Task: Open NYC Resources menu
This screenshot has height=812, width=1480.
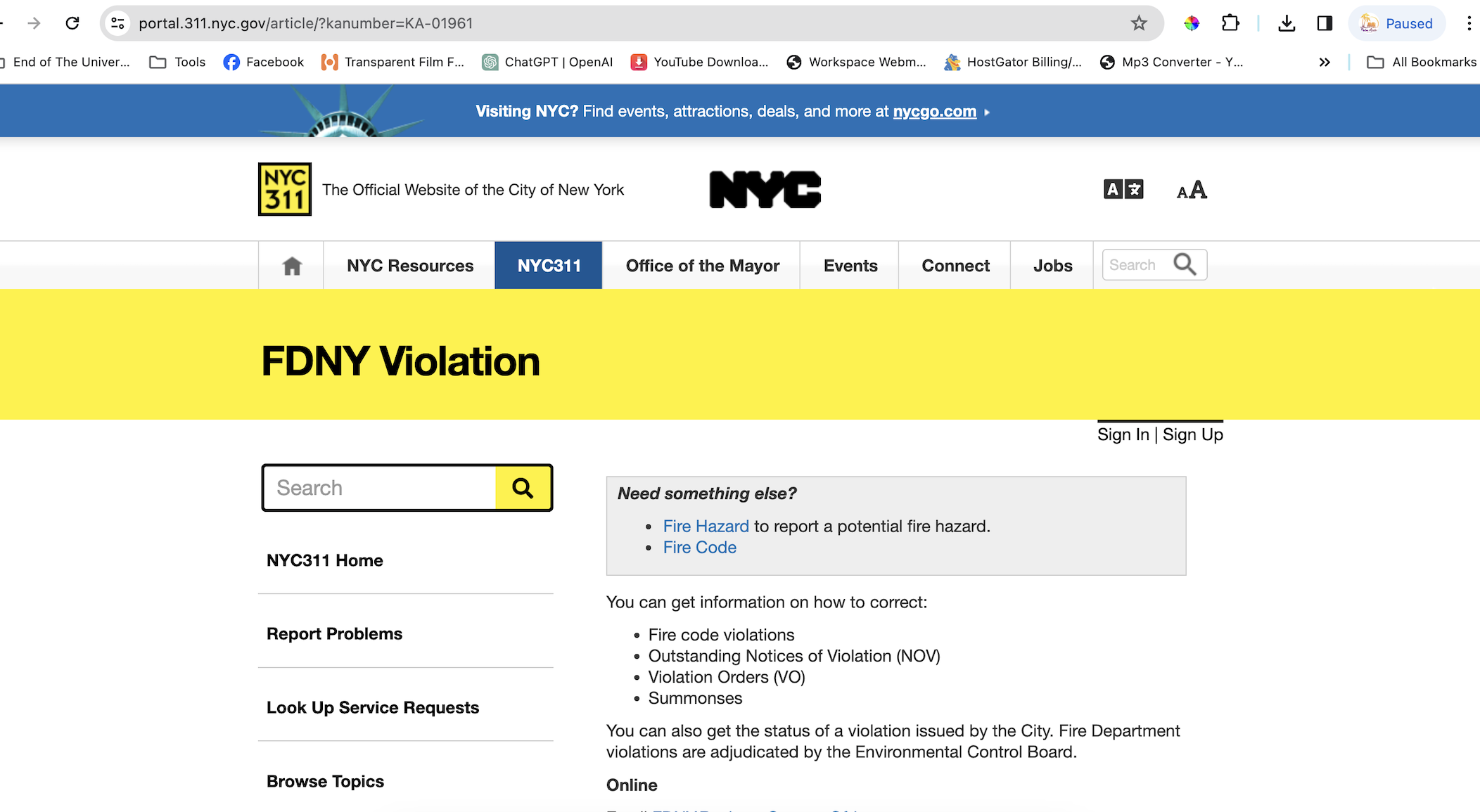Action: 409,265
